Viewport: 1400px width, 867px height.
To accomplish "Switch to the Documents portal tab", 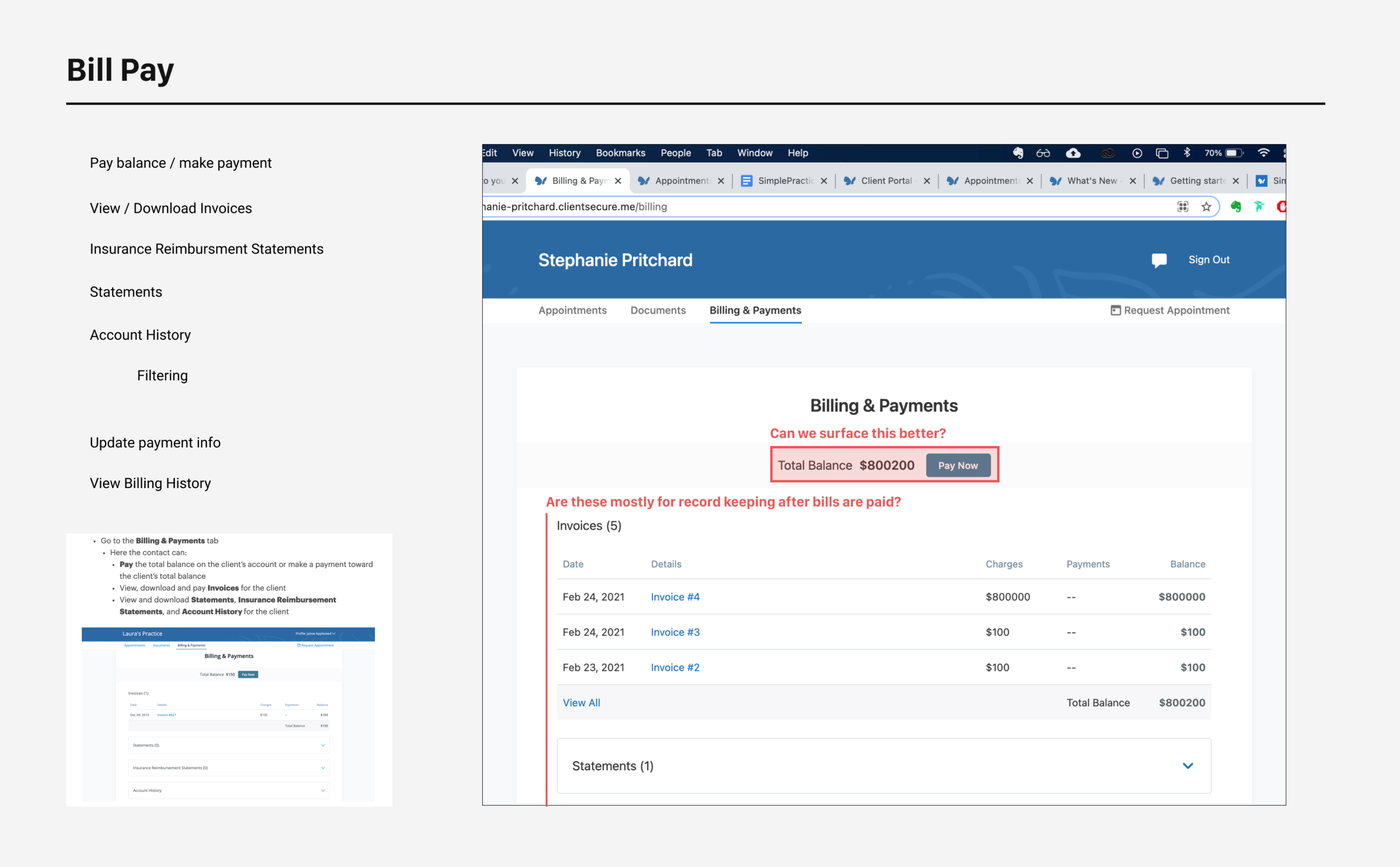I will pos(658,310).
